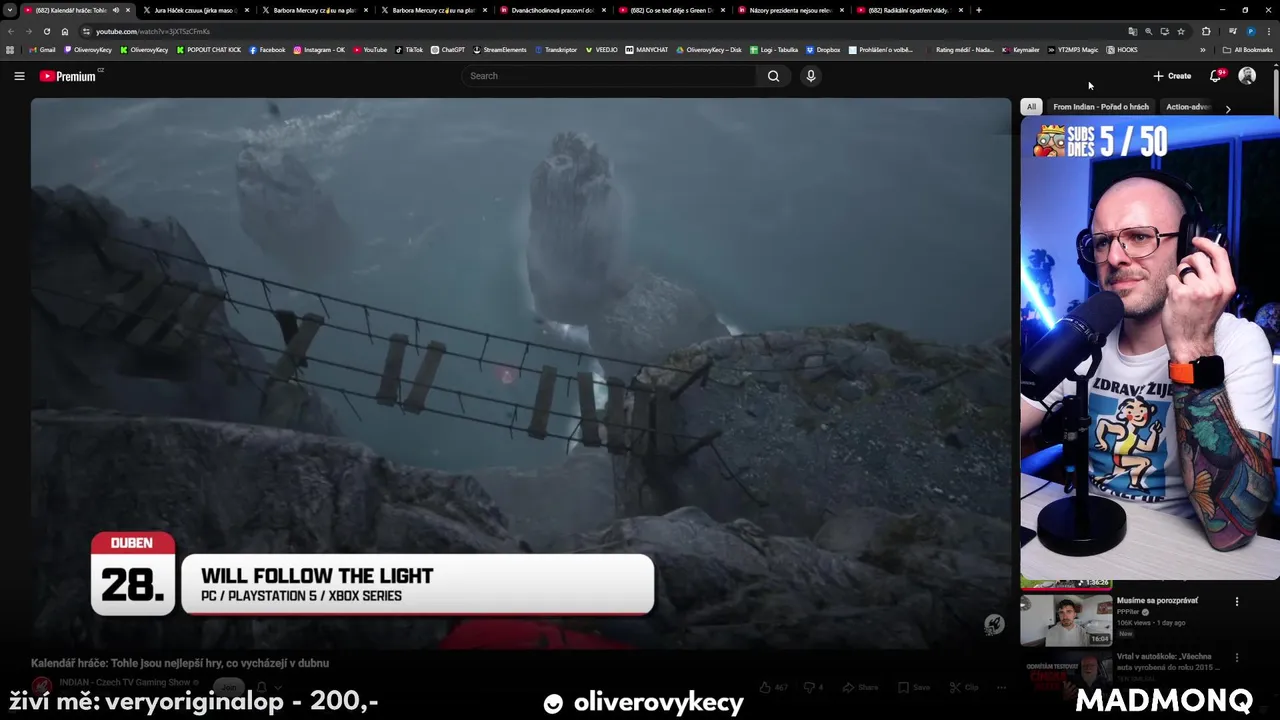
Task: Select the All filter chip
Action: pos(1031,107)
